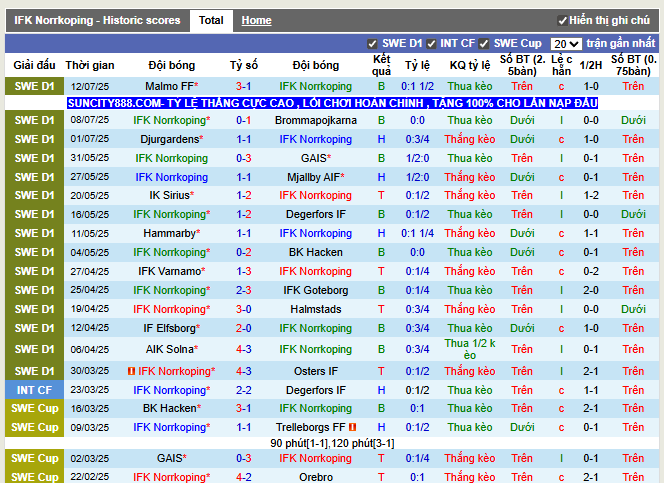The width and height of the screenshot is (664, 483).
Task: Click date 22/02/25 cell
Action: (x=90, y=477)
